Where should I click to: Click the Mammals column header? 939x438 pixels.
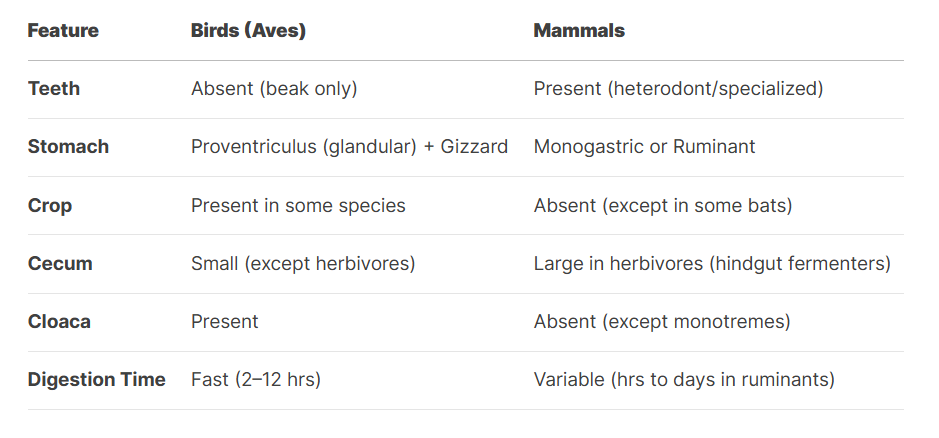[x=579, y=31]
